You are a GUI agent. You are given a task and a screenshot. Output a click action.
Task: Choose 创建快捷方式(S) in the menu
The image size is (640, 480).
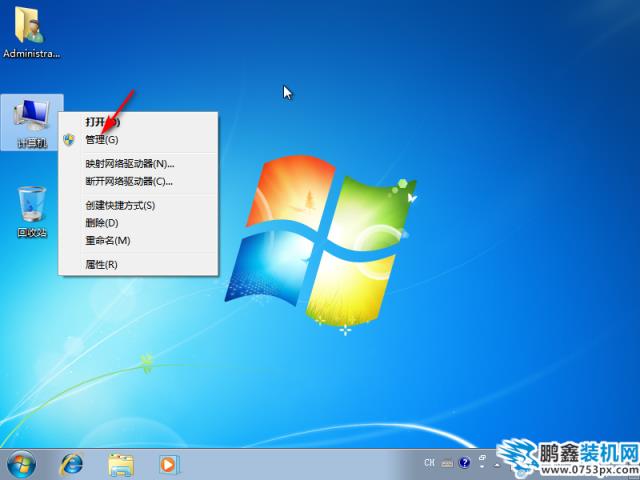138,205
